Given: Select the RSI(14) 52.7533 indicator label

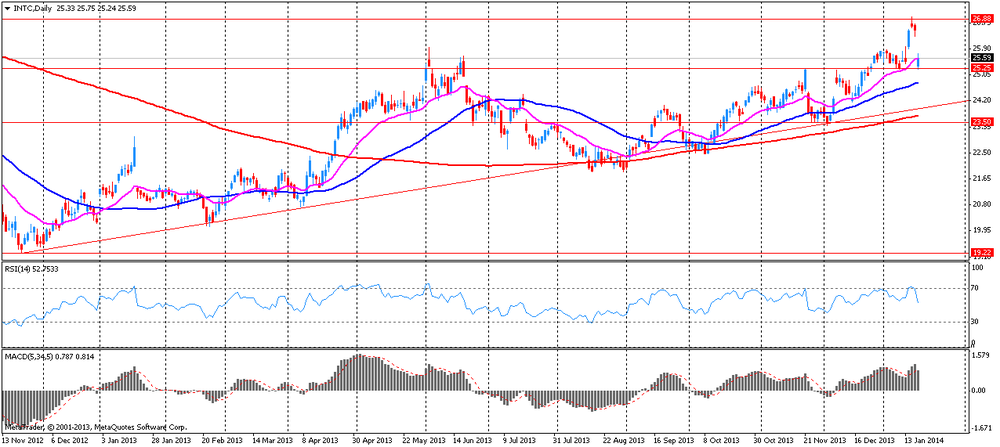Looking at the screenshot, I should pyautogui.click(x=31, y=268).
